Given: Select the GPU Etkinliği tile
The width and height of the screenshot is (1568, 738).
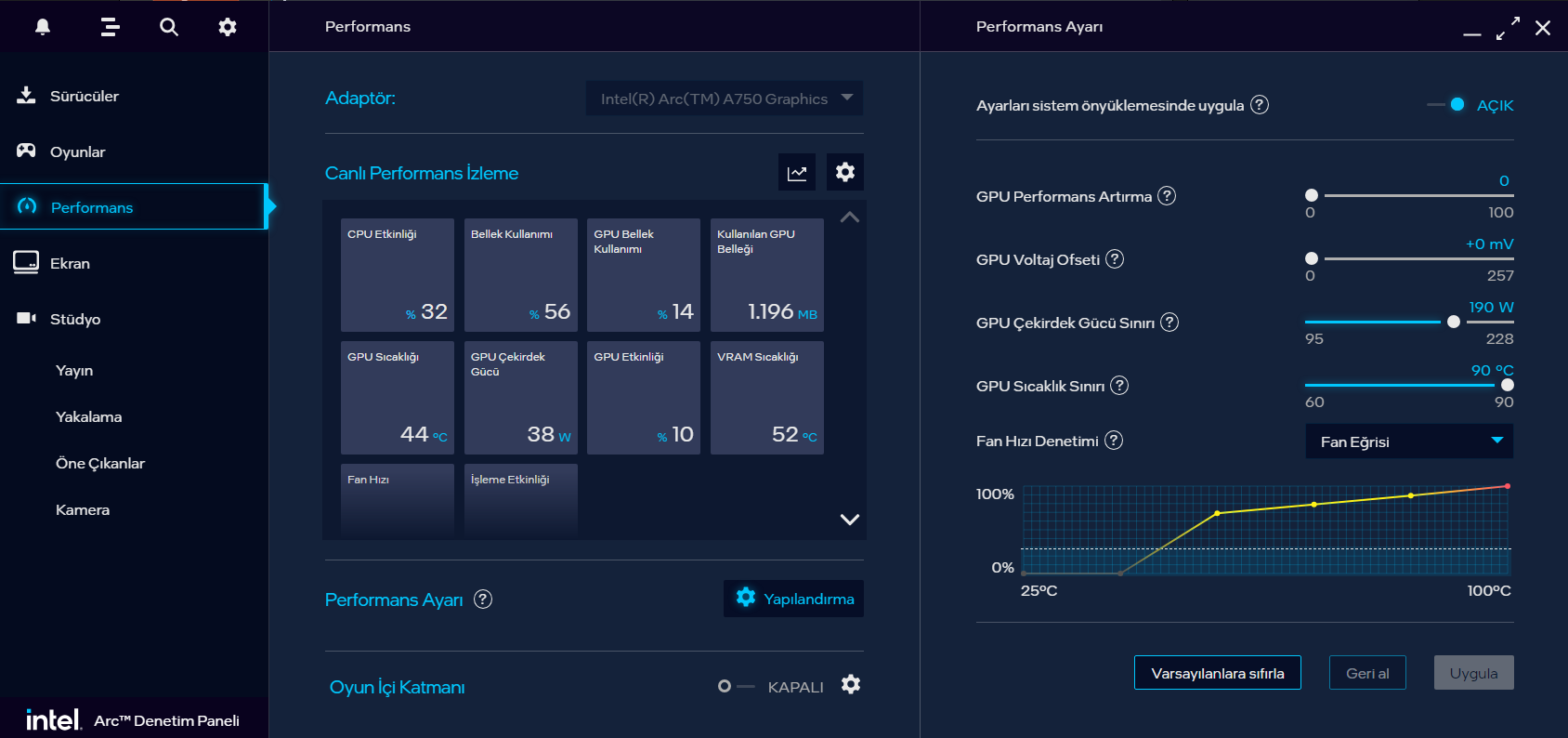Looking at the screenshot, I should click(644, 398).
